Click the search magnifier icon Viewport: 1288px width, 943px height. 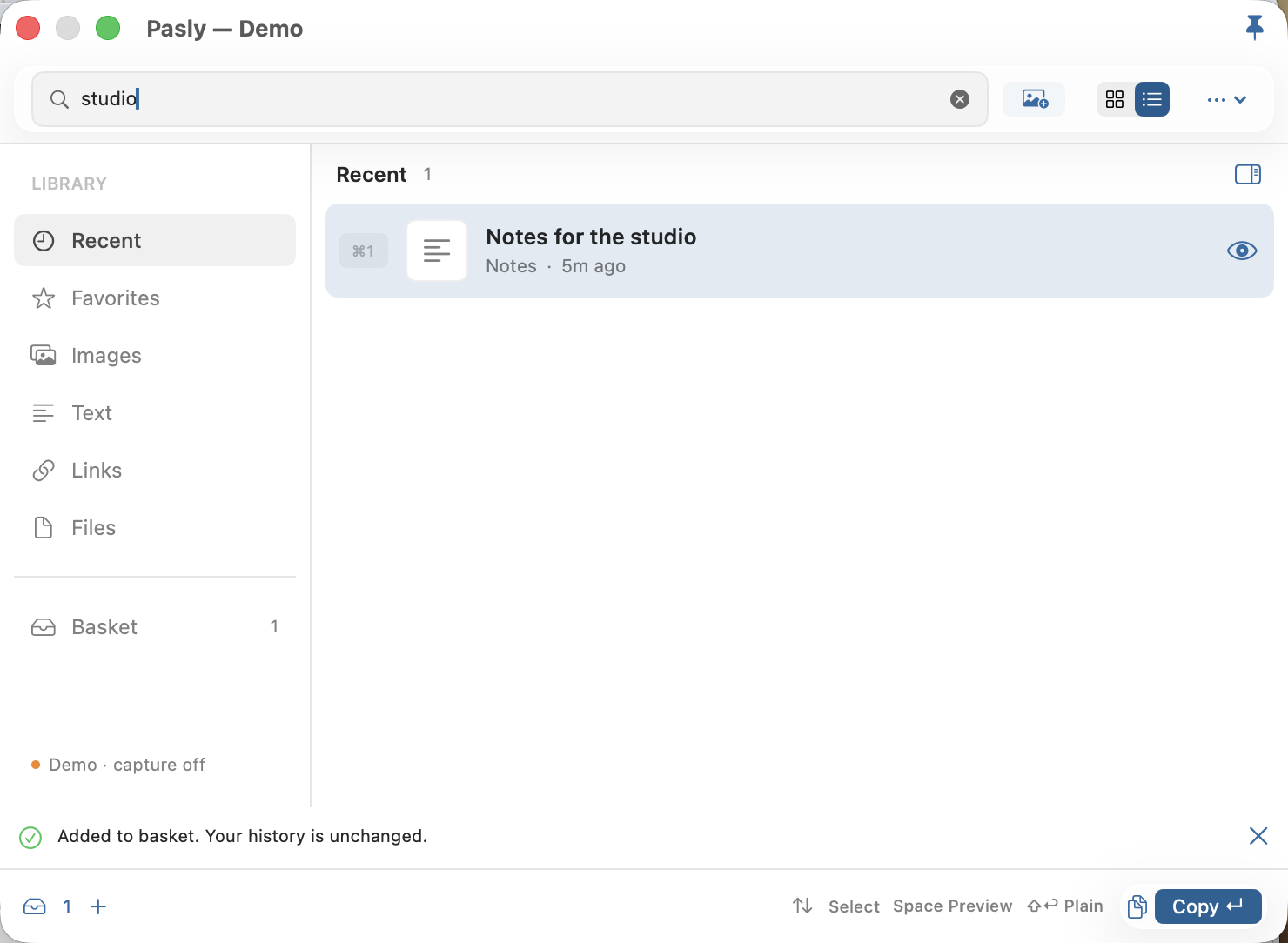[x=59, y=99]
